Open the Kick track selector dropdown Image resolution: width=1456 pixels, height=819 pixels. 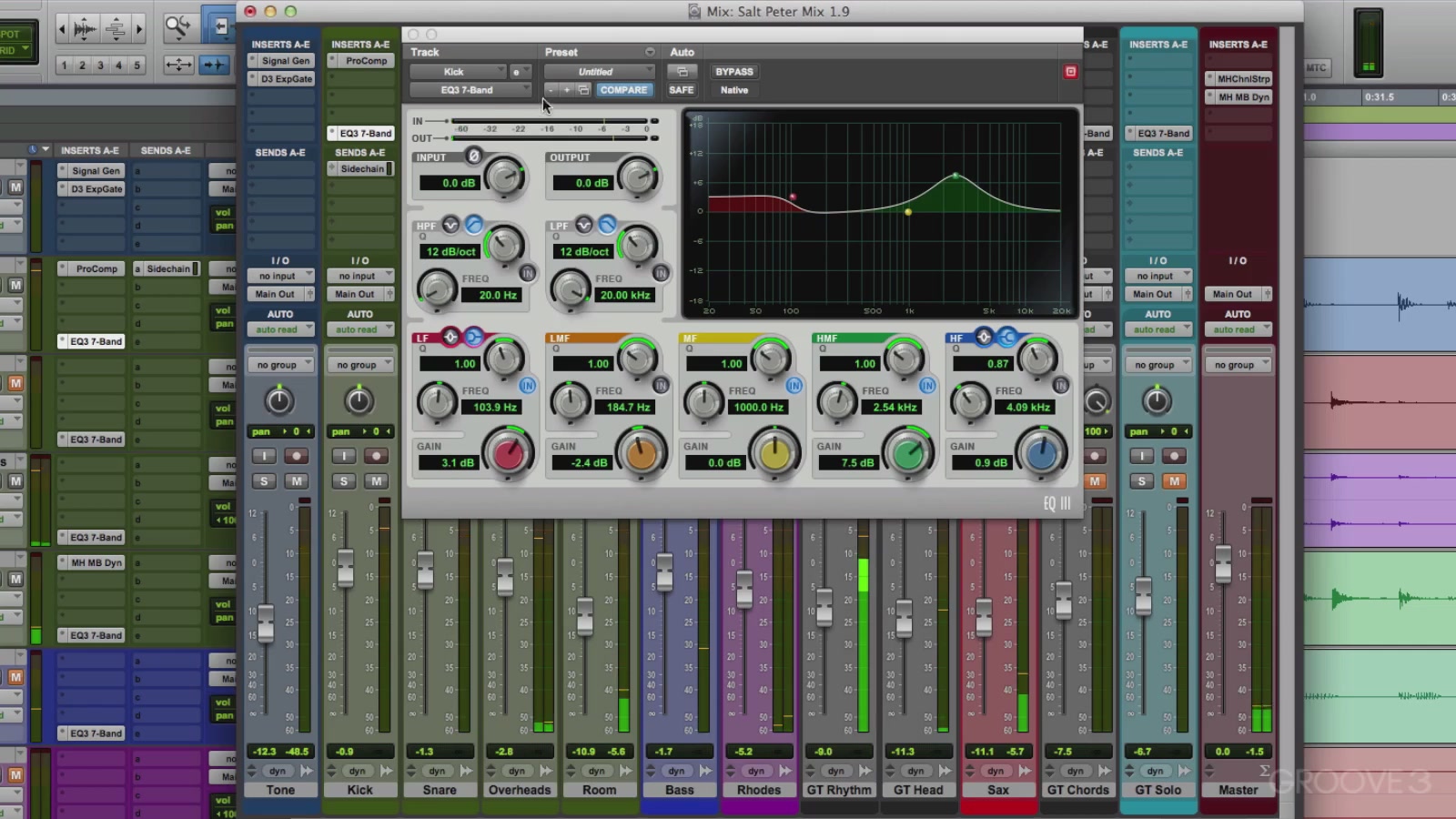tap(458, 72)
